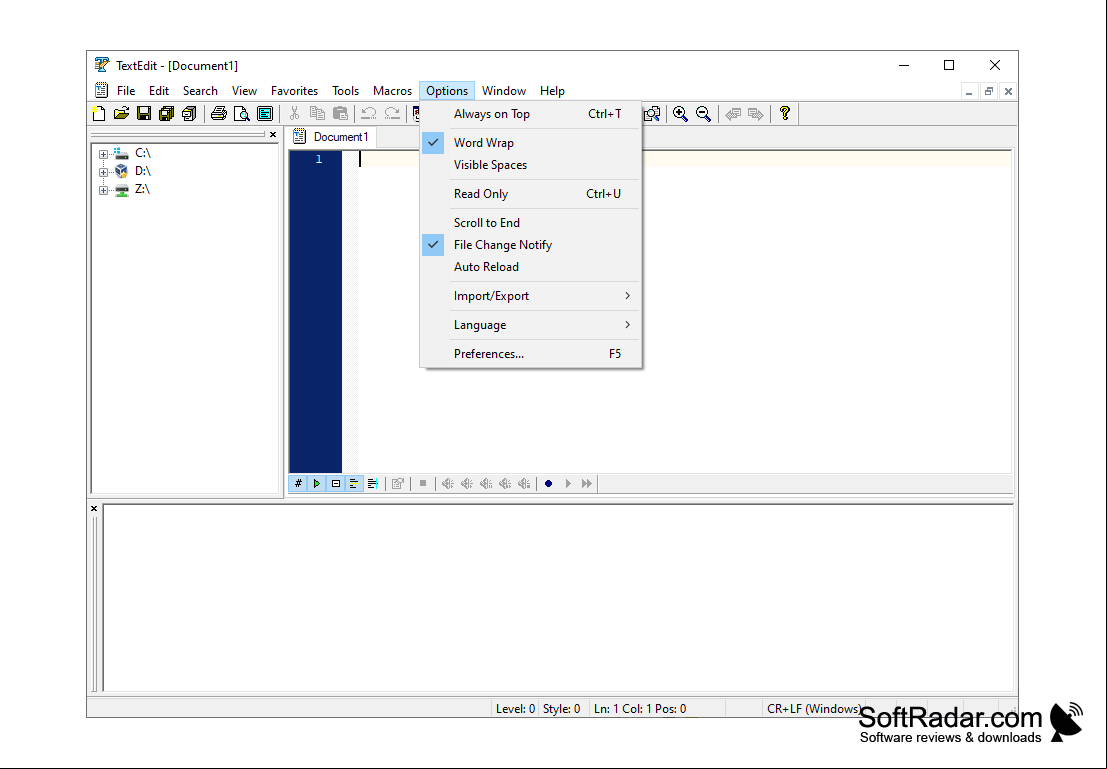Restore down the inner document window

(x=988, y=91)
